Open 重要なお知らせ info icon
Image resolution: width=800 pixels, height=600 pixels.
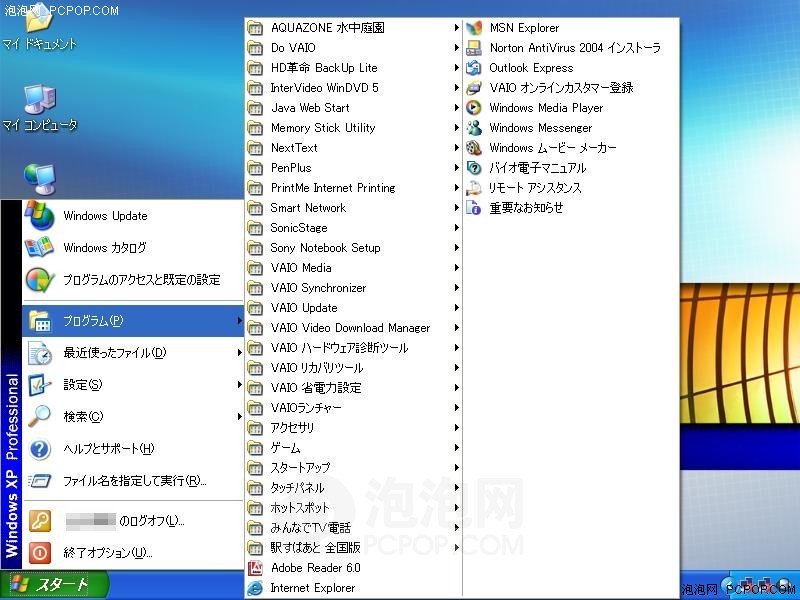pyautogui.click(x=474, y=208)
